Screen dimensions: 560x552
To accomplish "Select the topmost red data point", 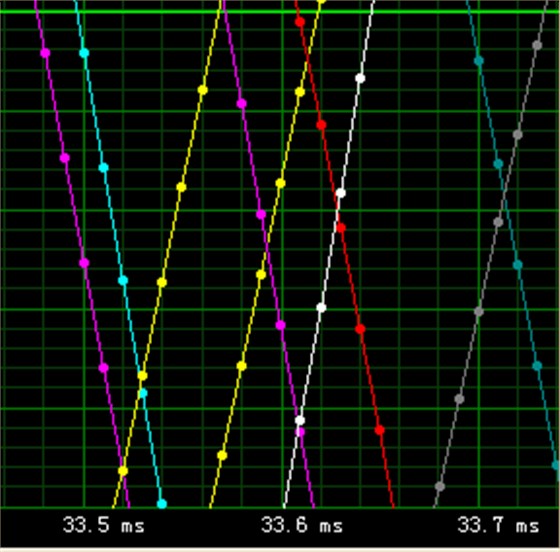I will pos(300,22).
